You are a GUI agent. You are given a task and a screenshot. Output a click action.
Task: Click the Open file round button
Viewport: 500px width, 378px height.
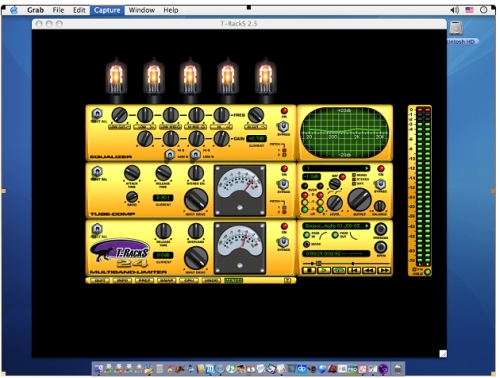[x=381, y=247]
